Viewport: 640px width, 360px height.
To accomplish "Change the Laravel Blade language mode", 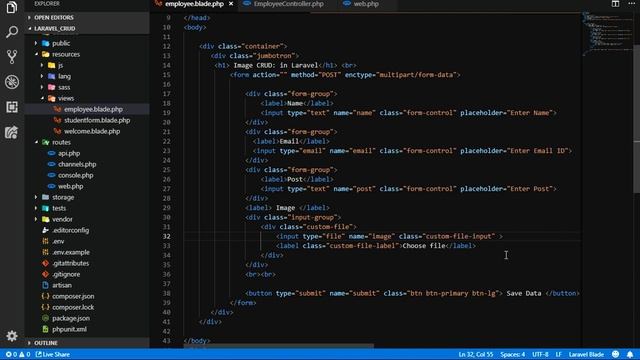I will tap(586, 354).
